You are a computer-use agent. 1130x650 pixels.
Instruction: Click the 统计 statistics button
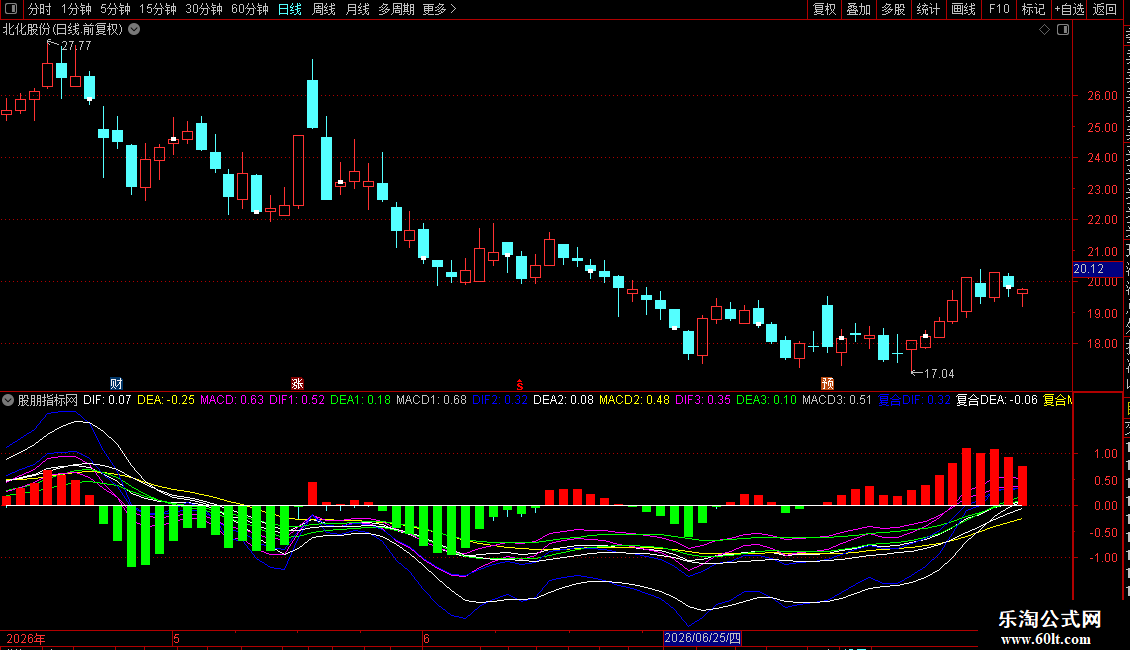tap(927, 9)
